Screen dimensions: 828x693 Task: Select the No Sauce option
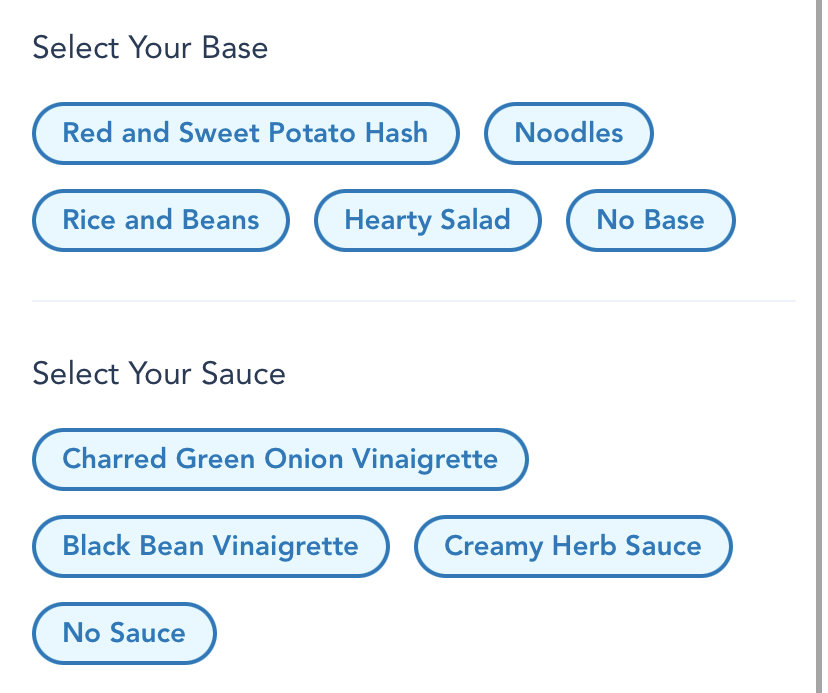click(124, 633)
